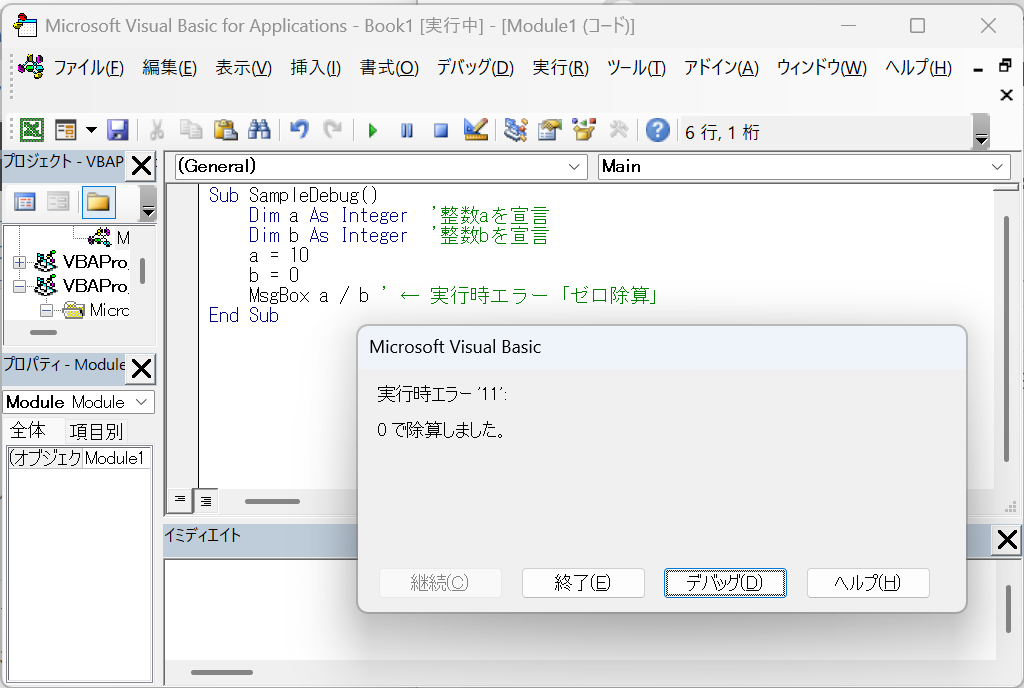
Task: Collapse the Microsoft Excel Objects folder node
Action: click(46, 311)
